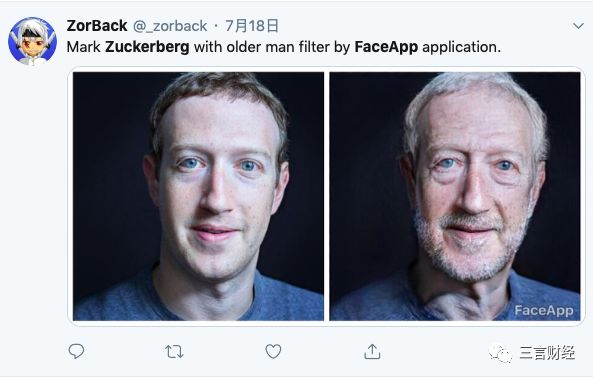Expand the tweet options chevron
593x379 pixels.
point(578,26)
